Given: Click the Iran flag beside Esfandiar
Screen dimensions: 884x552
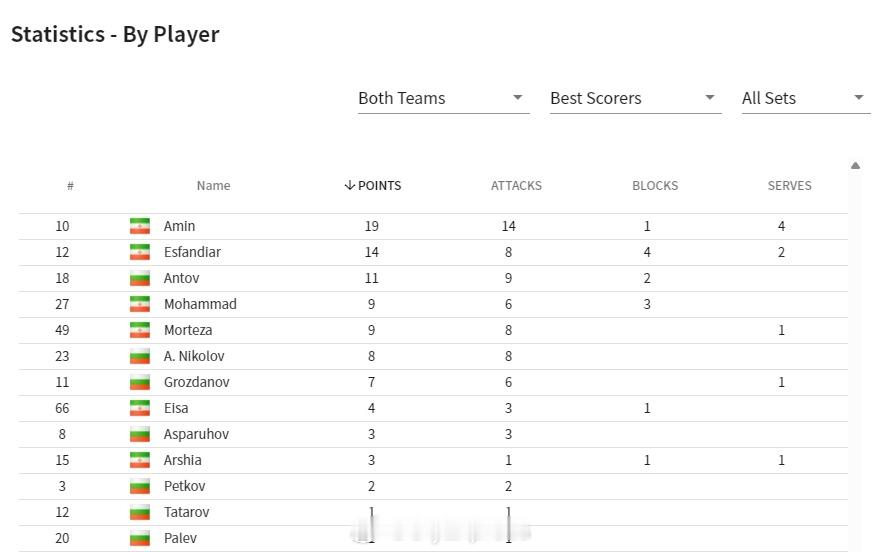Looking at the screenshot, I should coord(140,252).
